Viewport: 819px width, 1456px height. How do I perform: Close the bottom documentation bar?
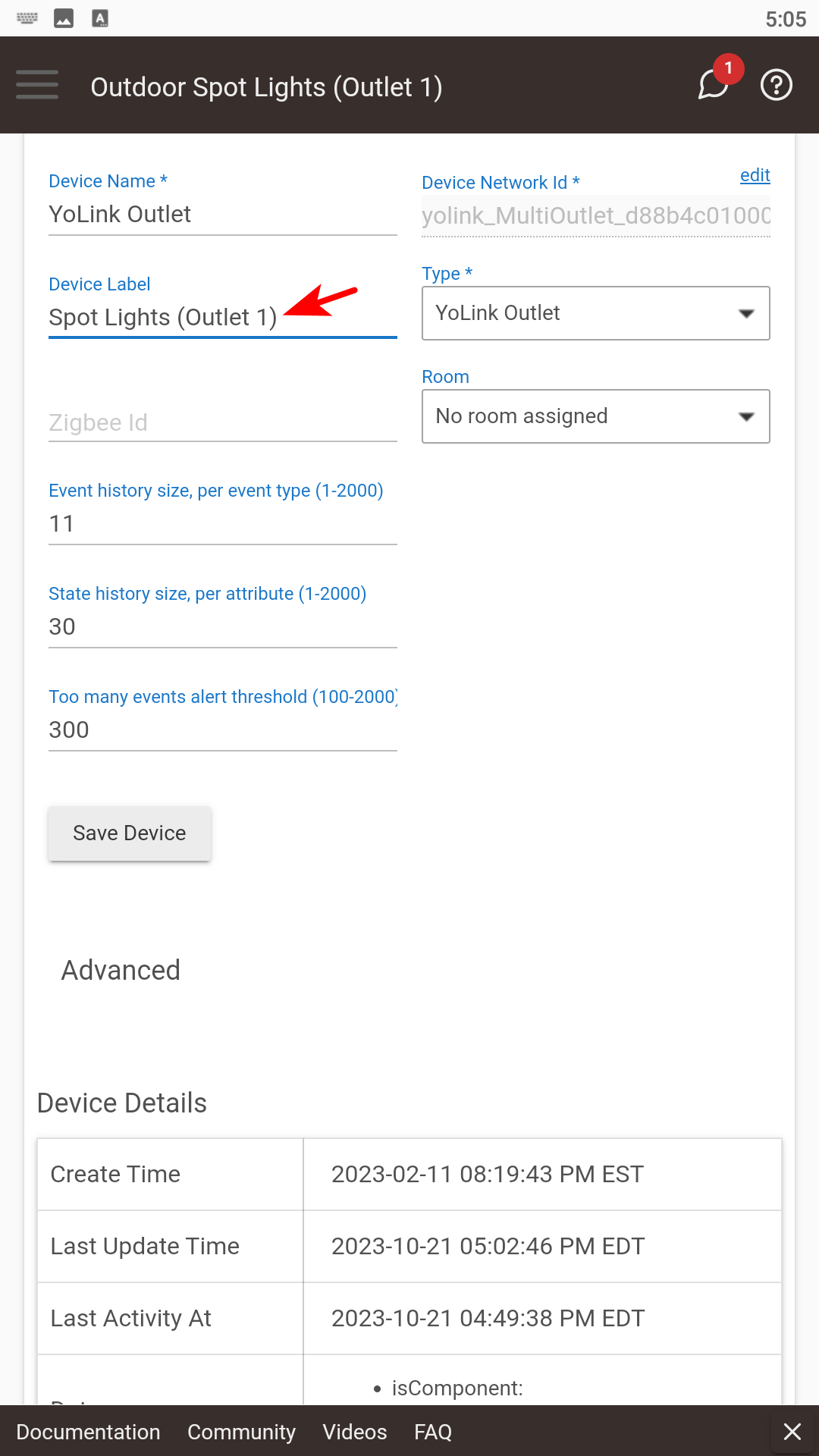[792, 1431]
